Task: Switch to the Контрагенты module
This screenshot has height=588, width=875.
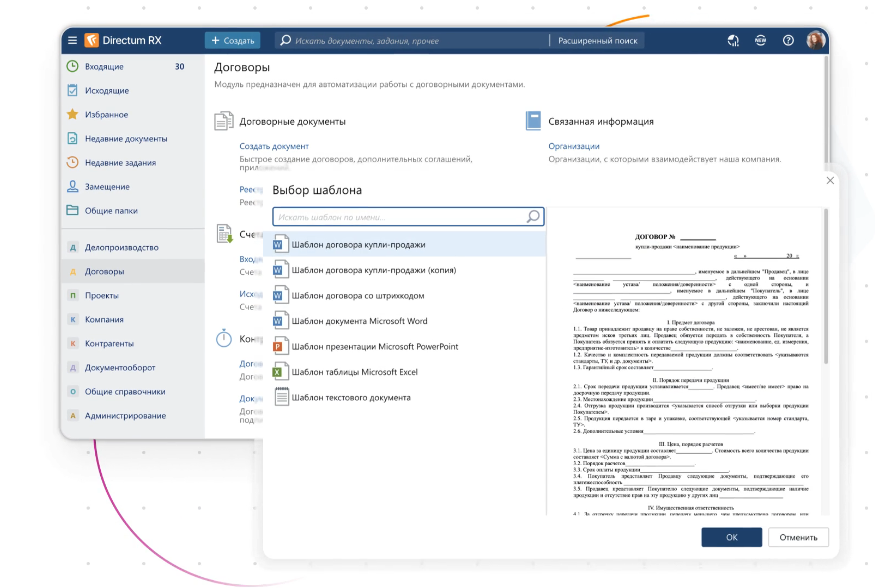Action: pos(109,344)
